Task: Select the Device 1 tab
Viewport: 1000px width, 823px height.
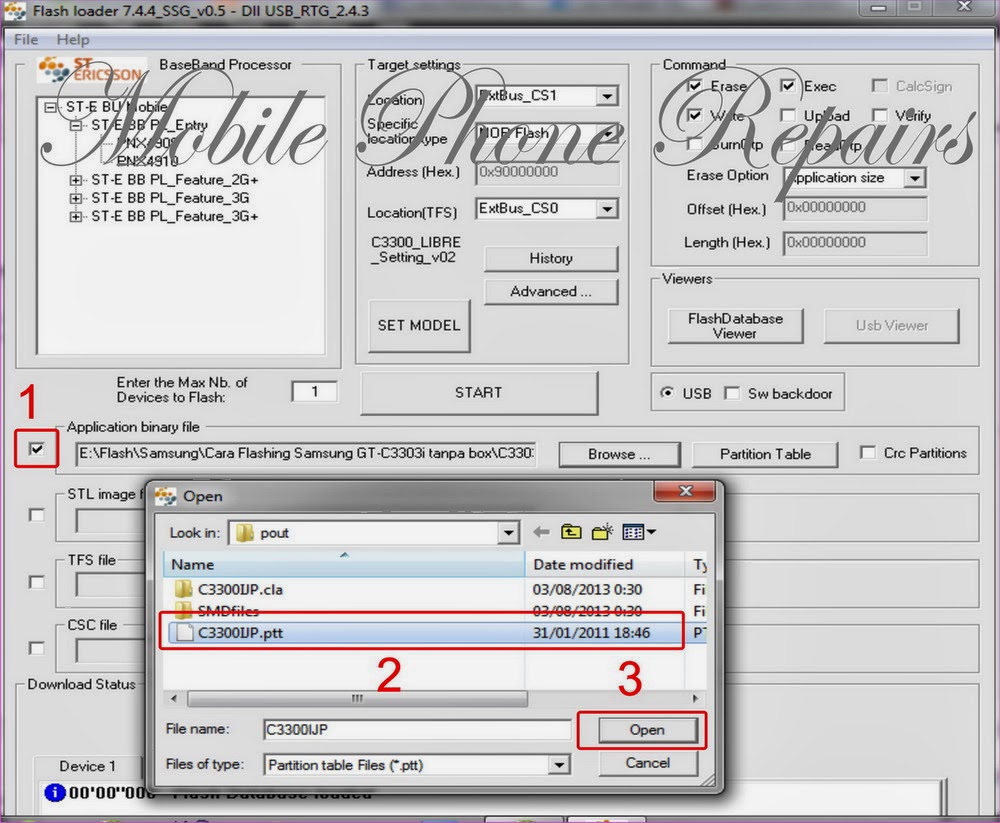Action: (x=87, y=766)
